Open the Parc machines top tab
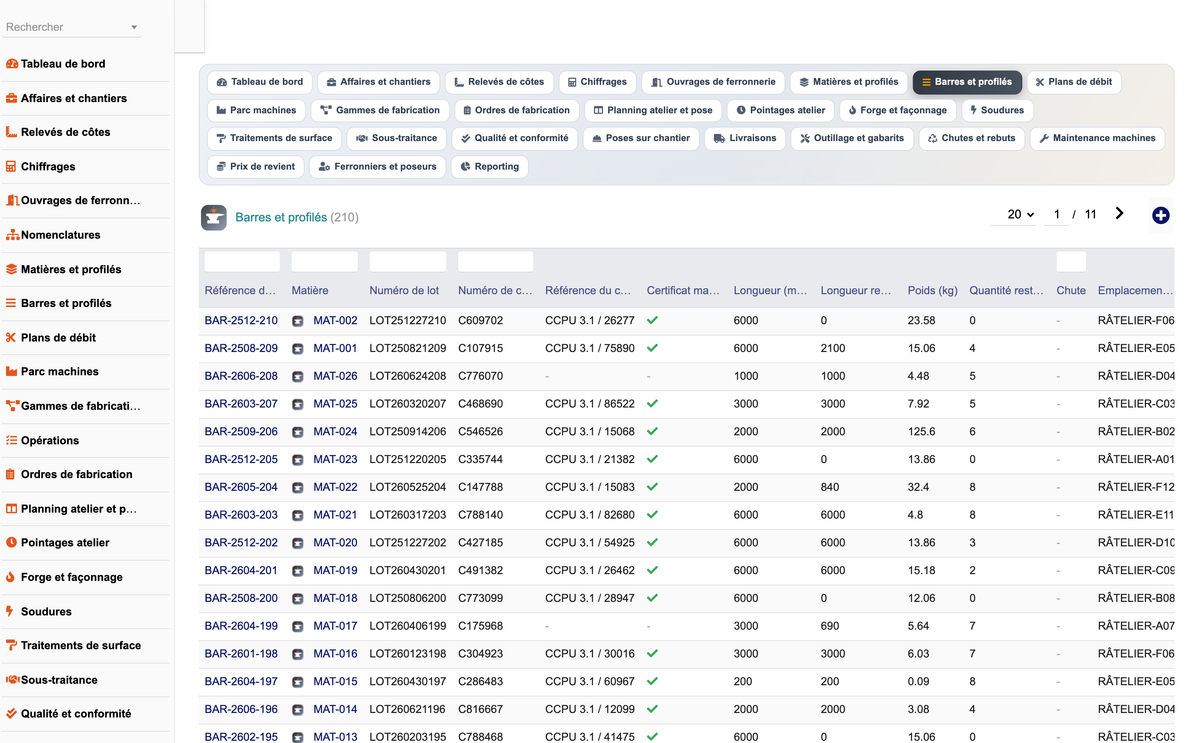The image size is (1200, 743). click(256, 110)
